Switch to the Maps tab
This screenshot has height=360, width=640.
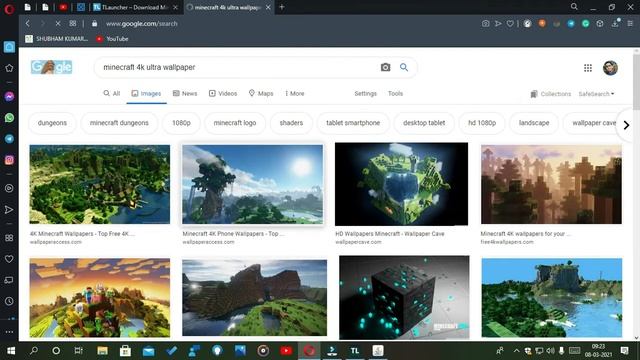pyautogui.click(x=261, y=93)
